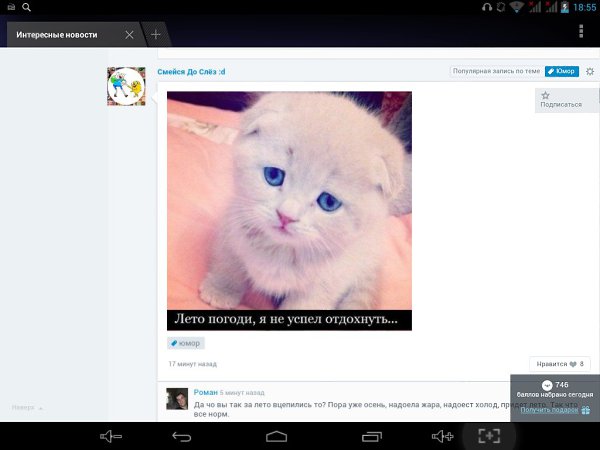The image size is (600, 450).
Task: Open the kitten meme image
Action: (289, 210)
